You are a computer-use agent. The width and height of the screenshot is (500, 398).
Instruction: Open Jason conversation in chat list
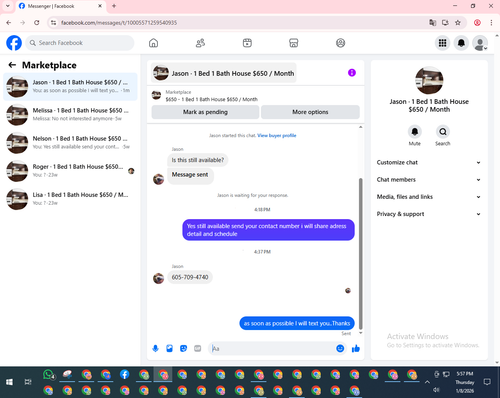coord(70,87)
